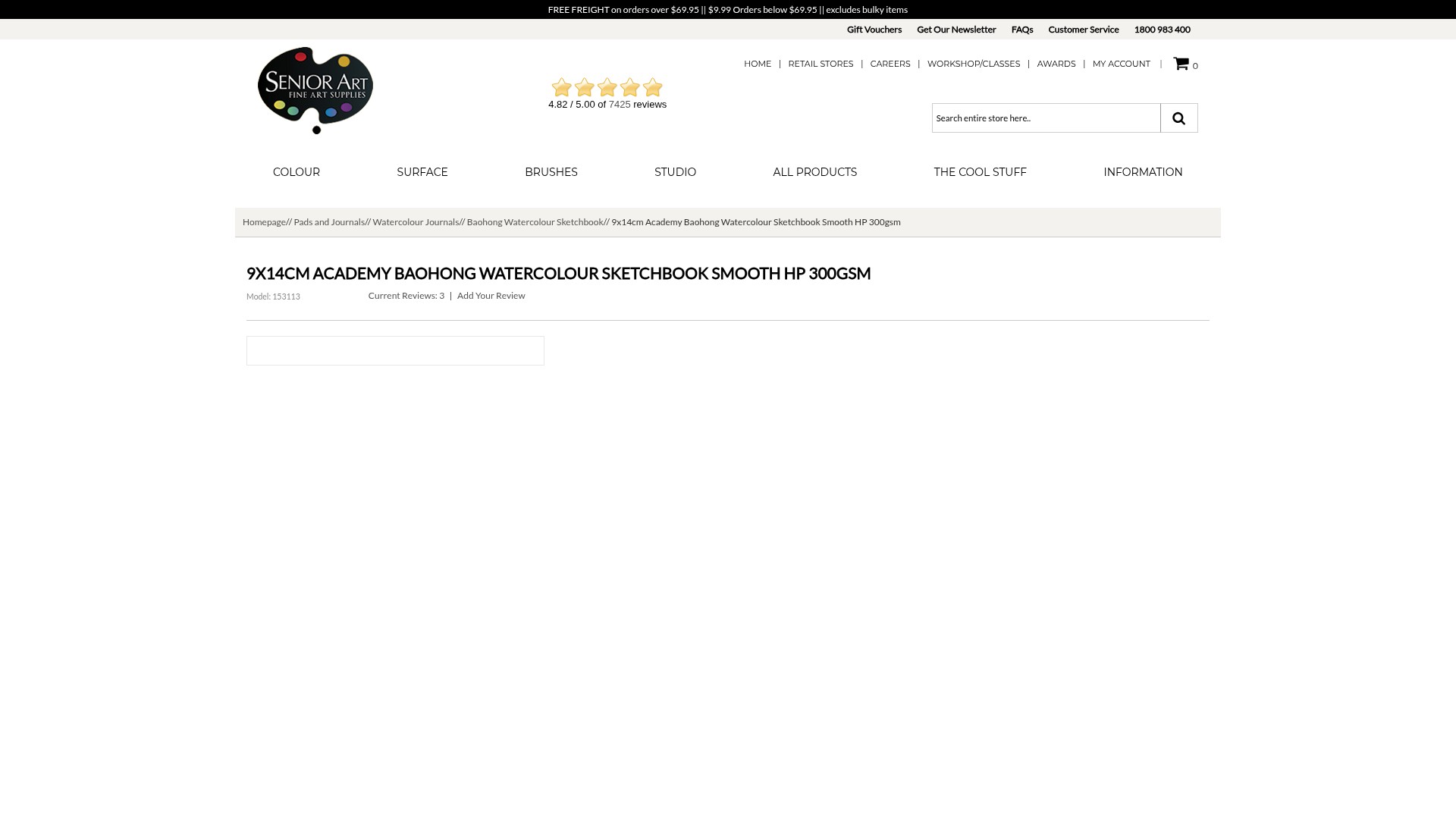Click Add Your Review link
This screenshot has height=819, width=1456.
[x=491, y=296]
